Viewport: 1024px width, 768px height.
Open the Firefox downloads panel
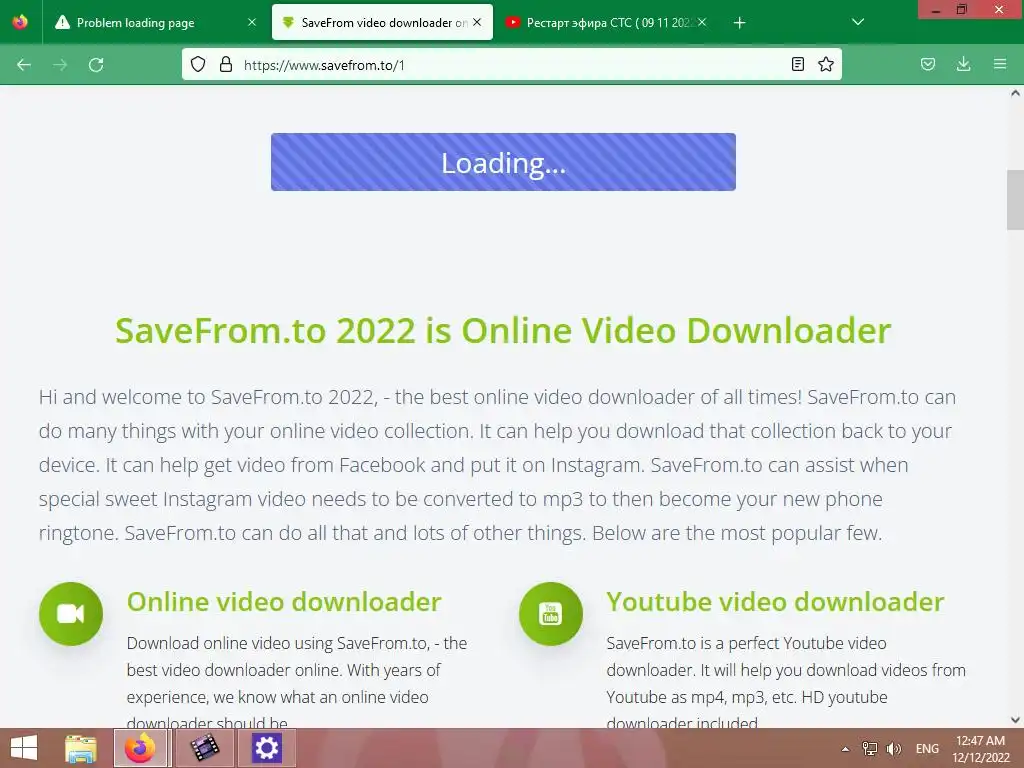963,64
